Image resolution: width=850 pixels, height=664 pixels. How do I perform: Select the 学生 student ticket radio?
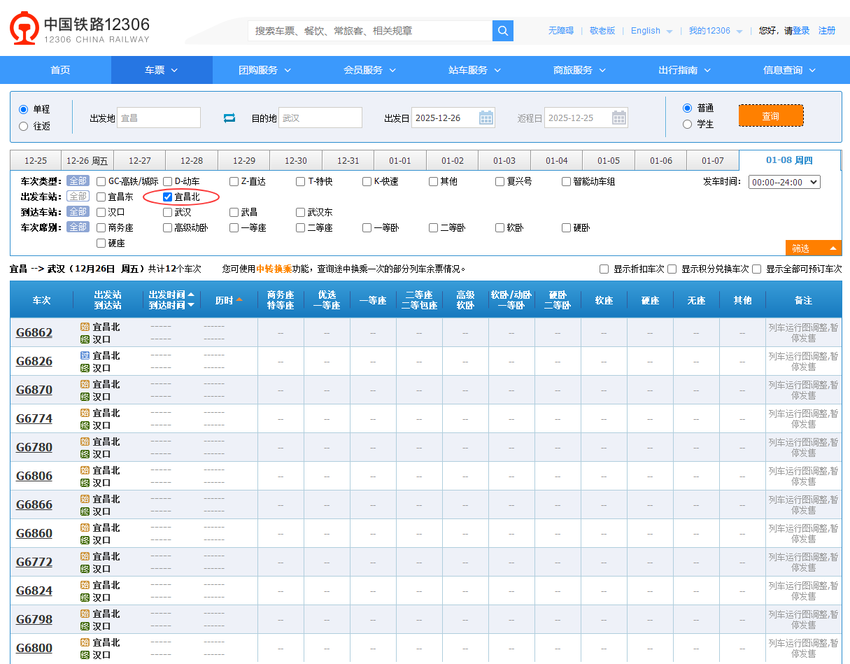coord(687,124)
